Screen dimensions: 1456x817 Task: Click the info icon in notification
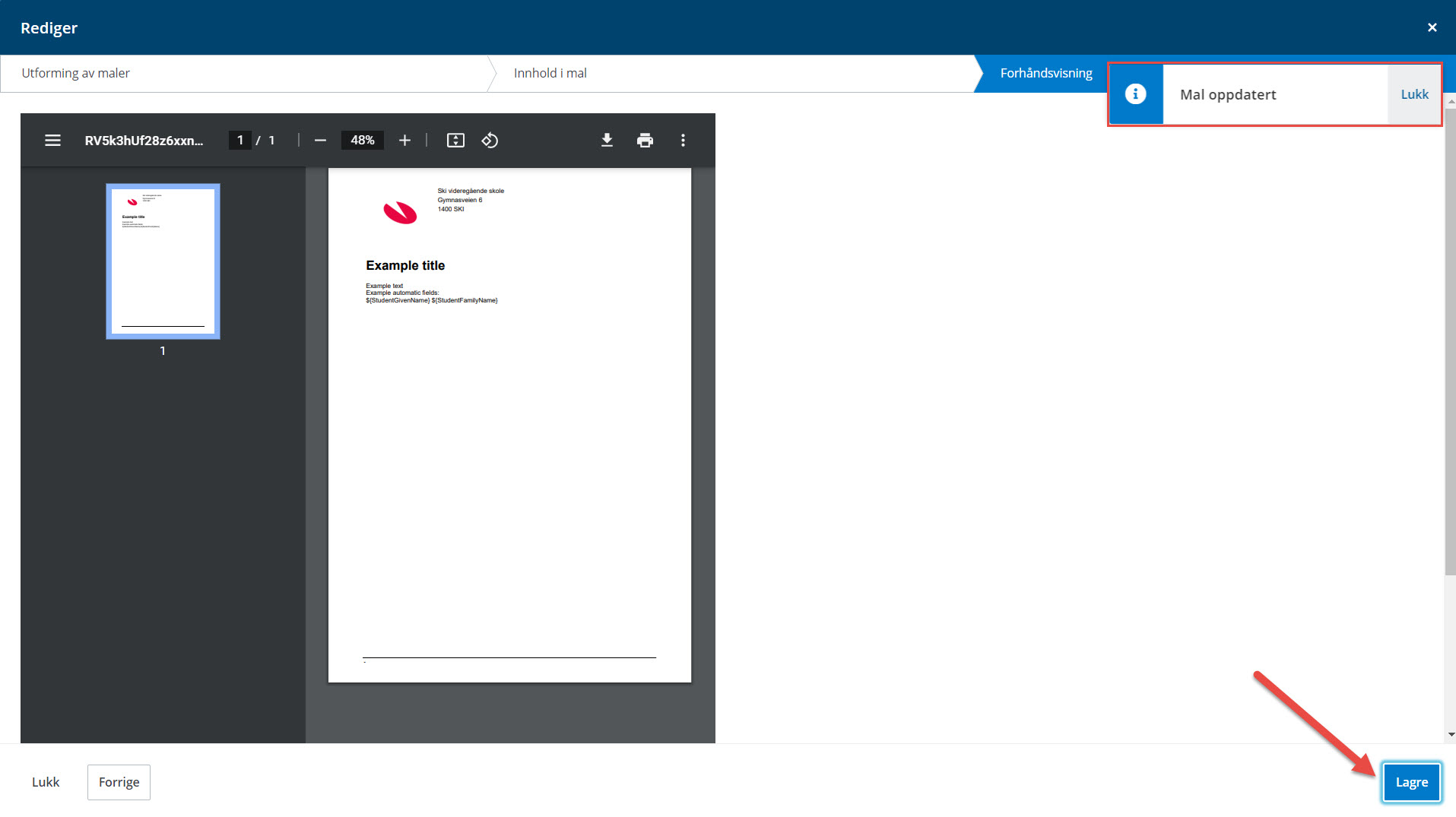pyautogui.click(x=1135, y=94)
